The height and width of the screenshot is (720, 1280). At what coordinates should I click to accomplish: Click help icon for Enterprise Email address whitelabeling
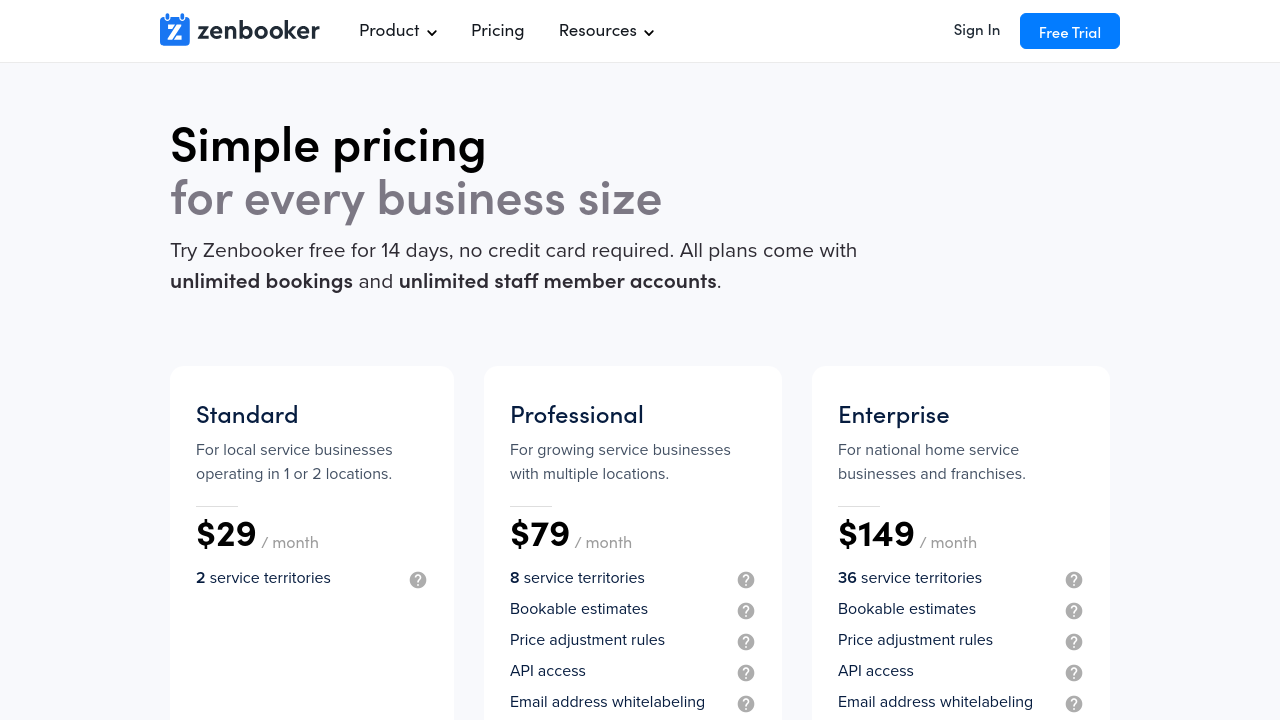[1074, 704]
